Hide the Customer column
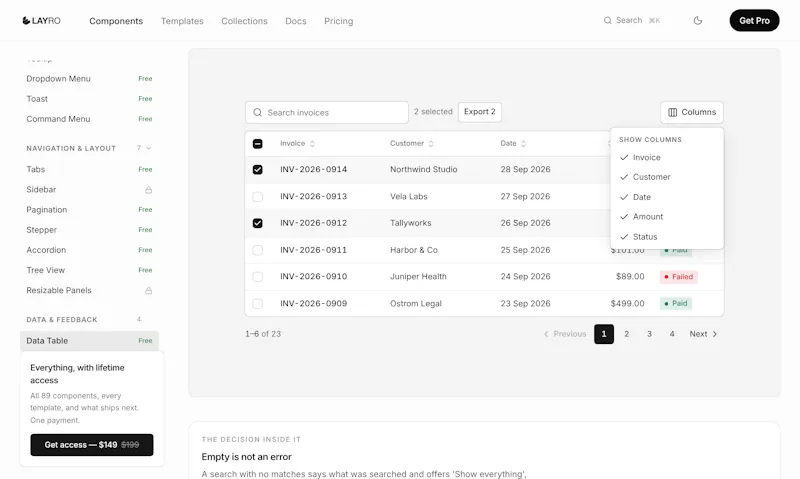 coord(667,177)
